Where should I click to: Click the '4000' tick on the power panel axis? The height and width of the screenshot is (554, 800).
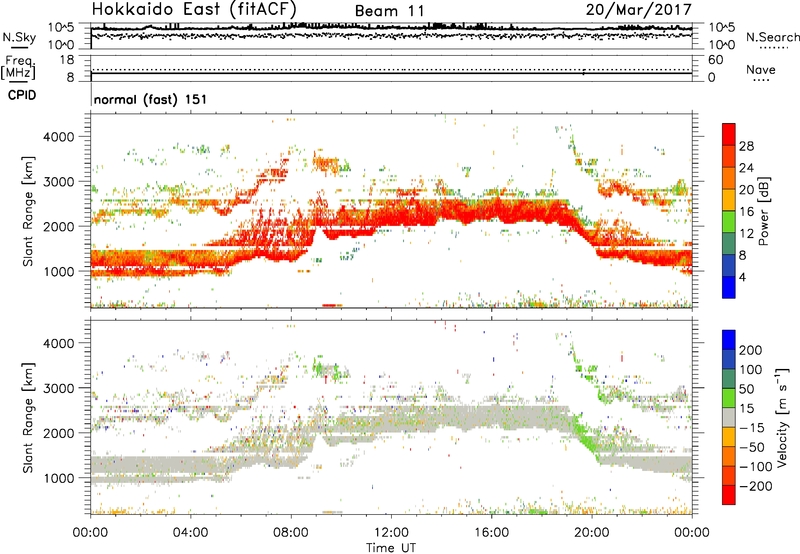[x=59, y=137]
